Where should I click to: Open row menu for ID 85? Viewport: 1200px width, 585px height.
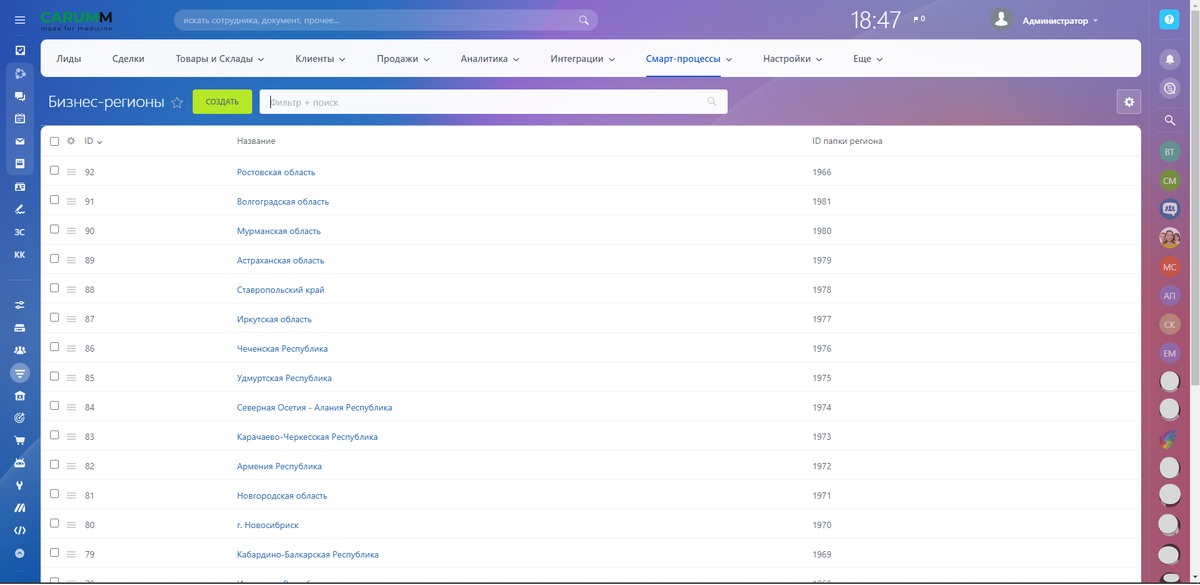pyautogui.click(x=71, y=378)
